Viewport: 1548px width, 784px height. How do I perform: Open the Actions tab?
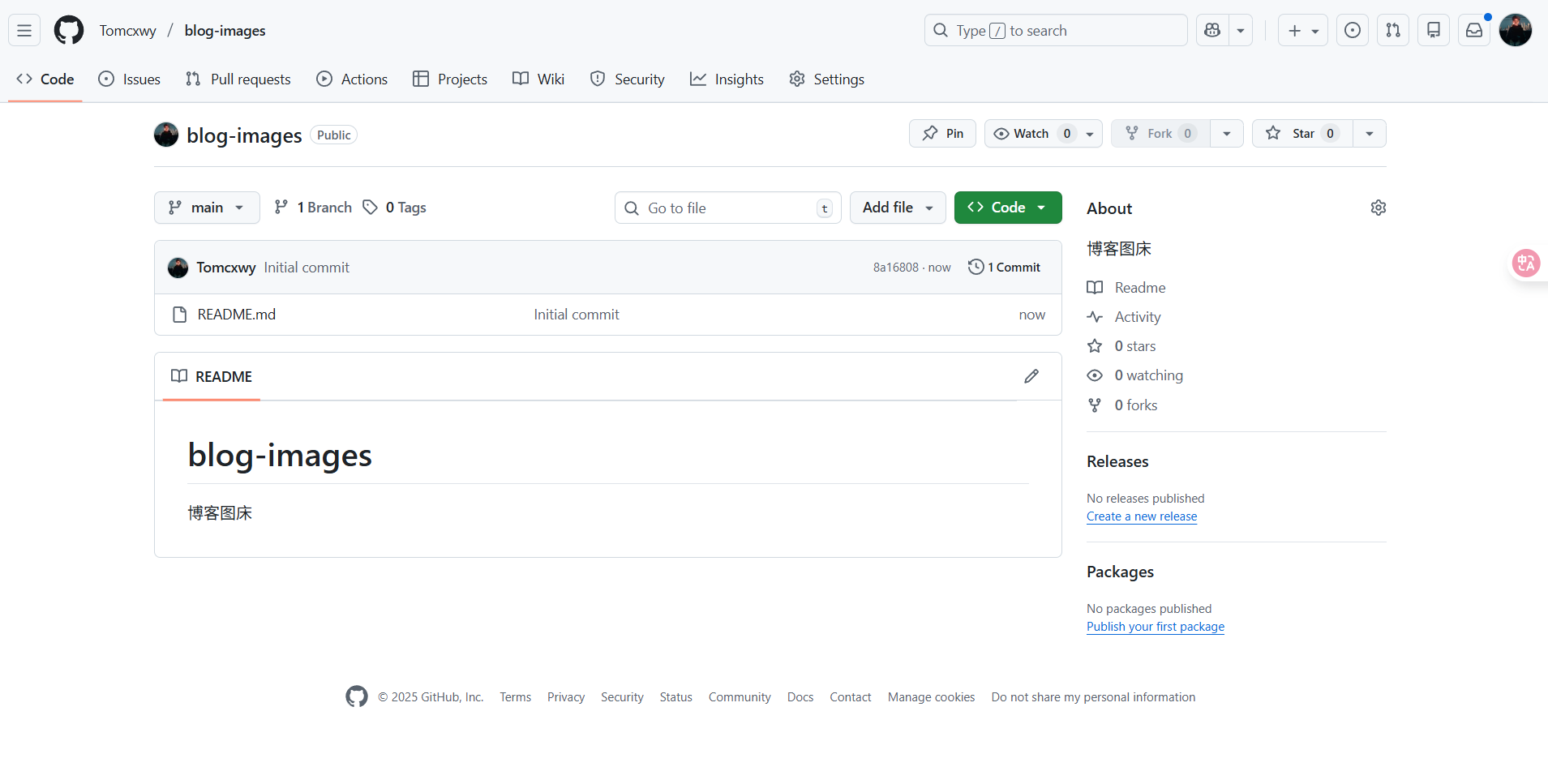coord(352,79)
